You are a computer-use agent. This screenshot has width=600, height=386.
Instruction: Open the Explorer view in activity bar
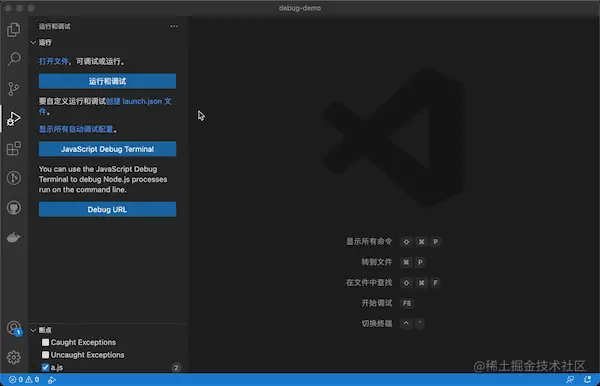(x=13, y=29)
